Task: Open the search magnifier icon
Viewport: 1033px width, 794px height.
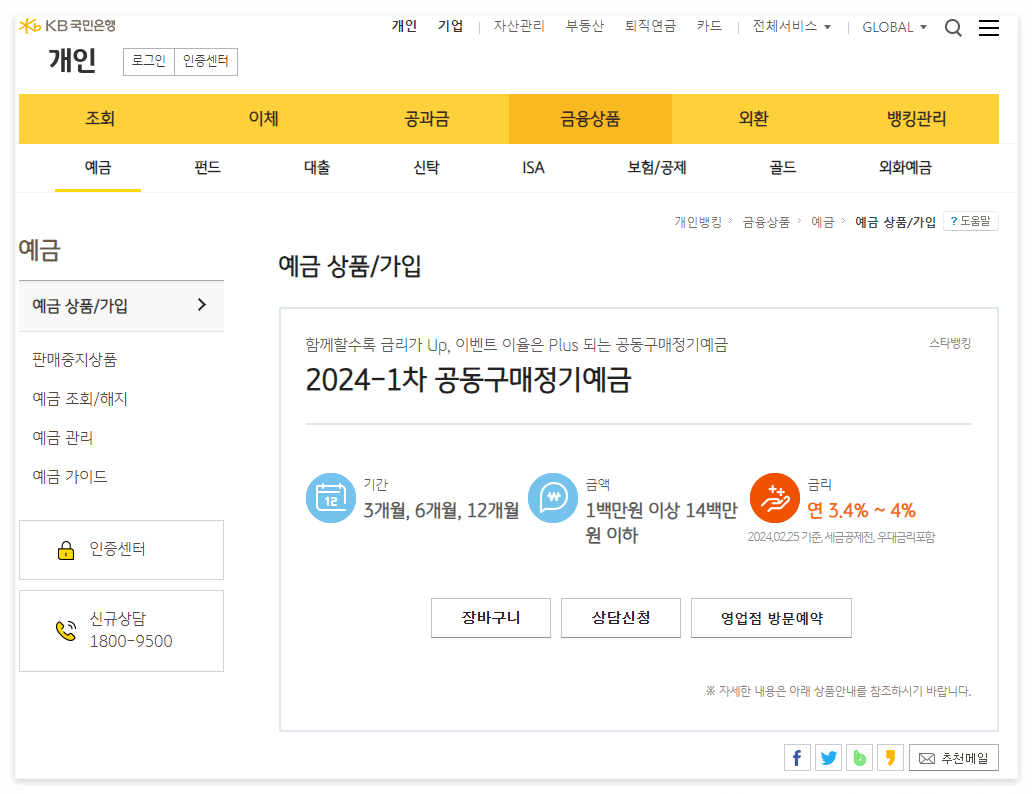Action: pos(953,28)
